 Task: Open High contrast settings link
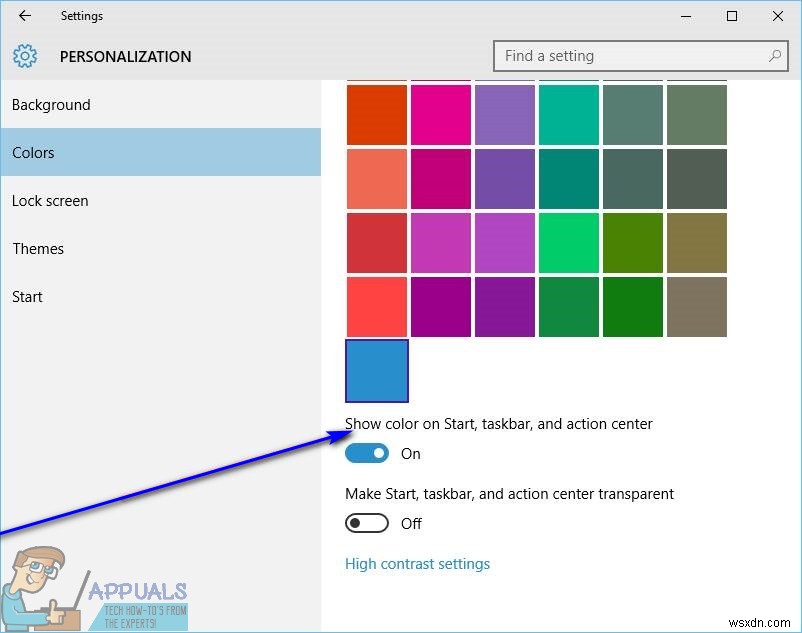(417, 563)
